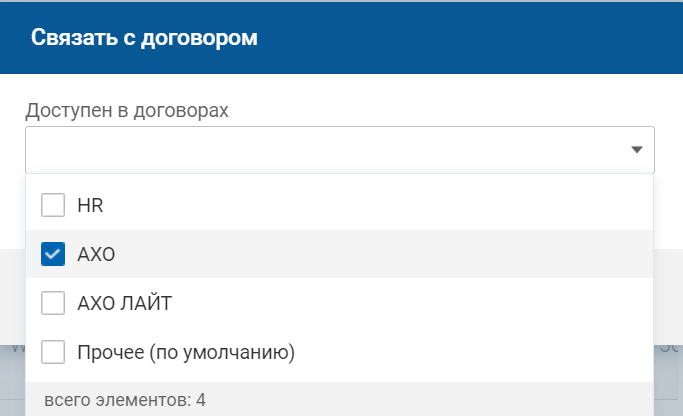
Task: Click the "Доступен в договорах" field label
Action: point(127,110)
